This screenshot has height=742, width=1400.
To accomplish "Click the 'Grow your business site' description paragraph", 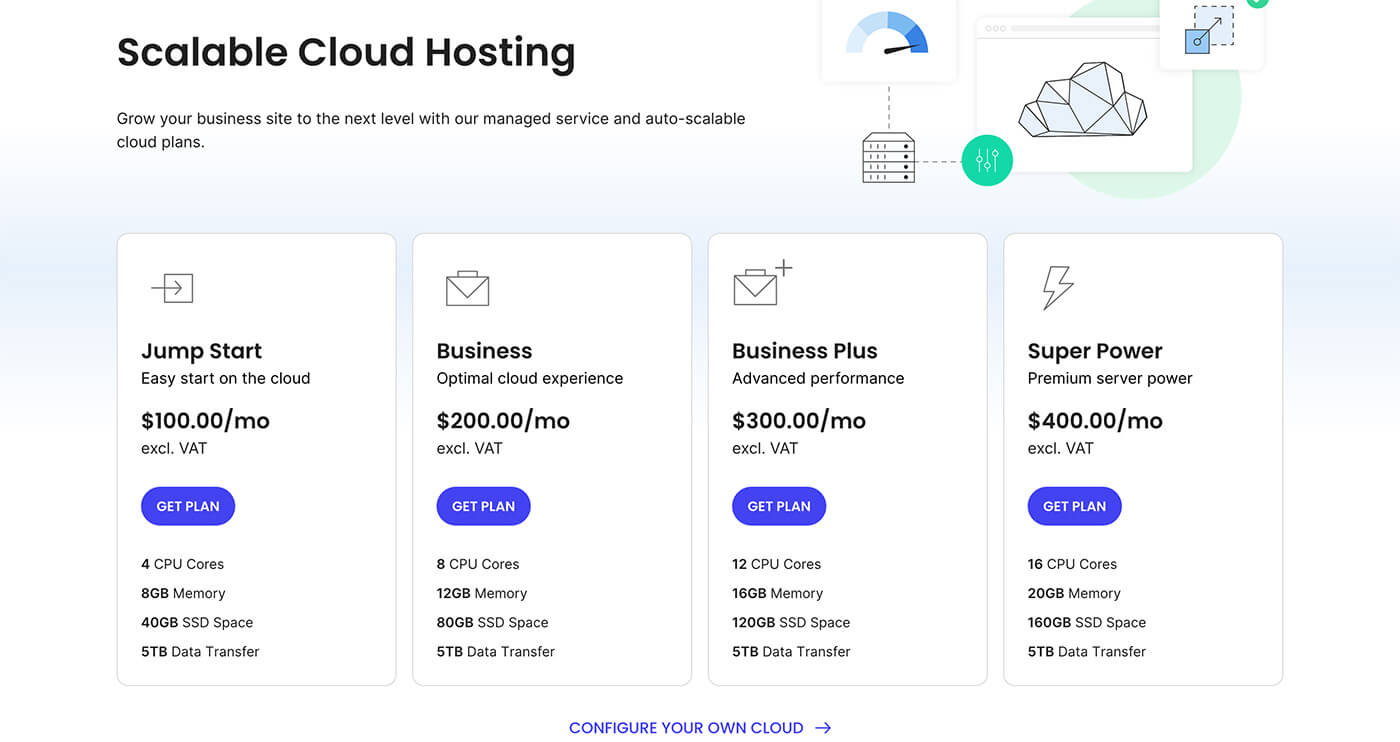I will point(431,130).
